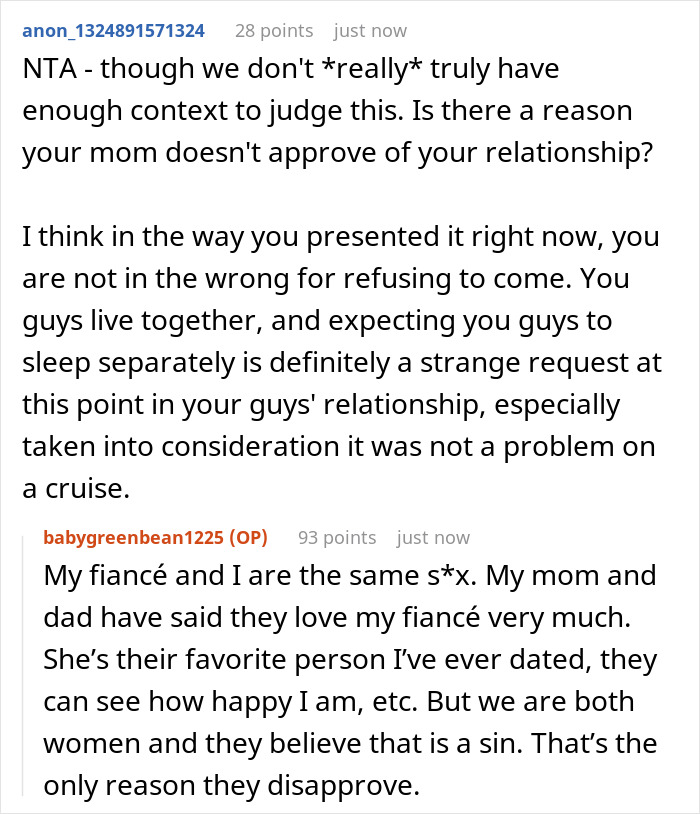Screen dimensions: 700x814
Task: Click the 28 points score
Action: (273, 30)
